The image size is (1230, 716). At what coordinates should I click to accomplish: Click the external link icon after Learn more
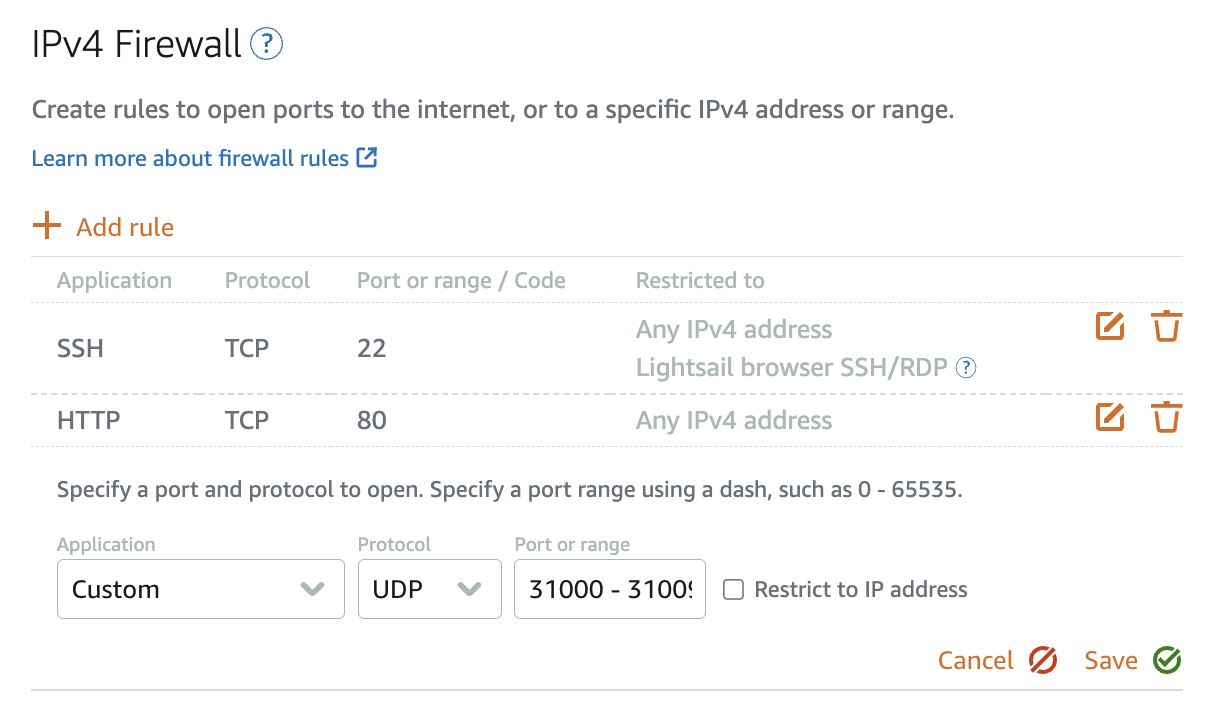click(x=367, y=157)
